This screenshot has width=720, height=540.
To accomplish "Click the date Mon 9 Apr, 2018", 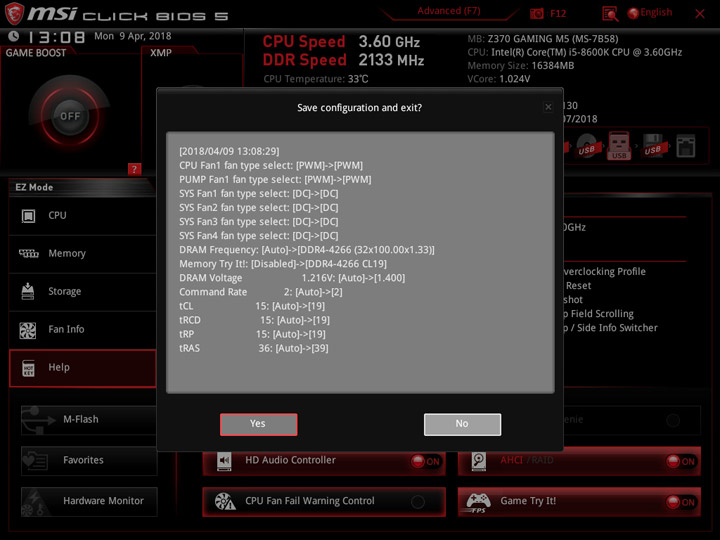I will click(x=133, y=36).
